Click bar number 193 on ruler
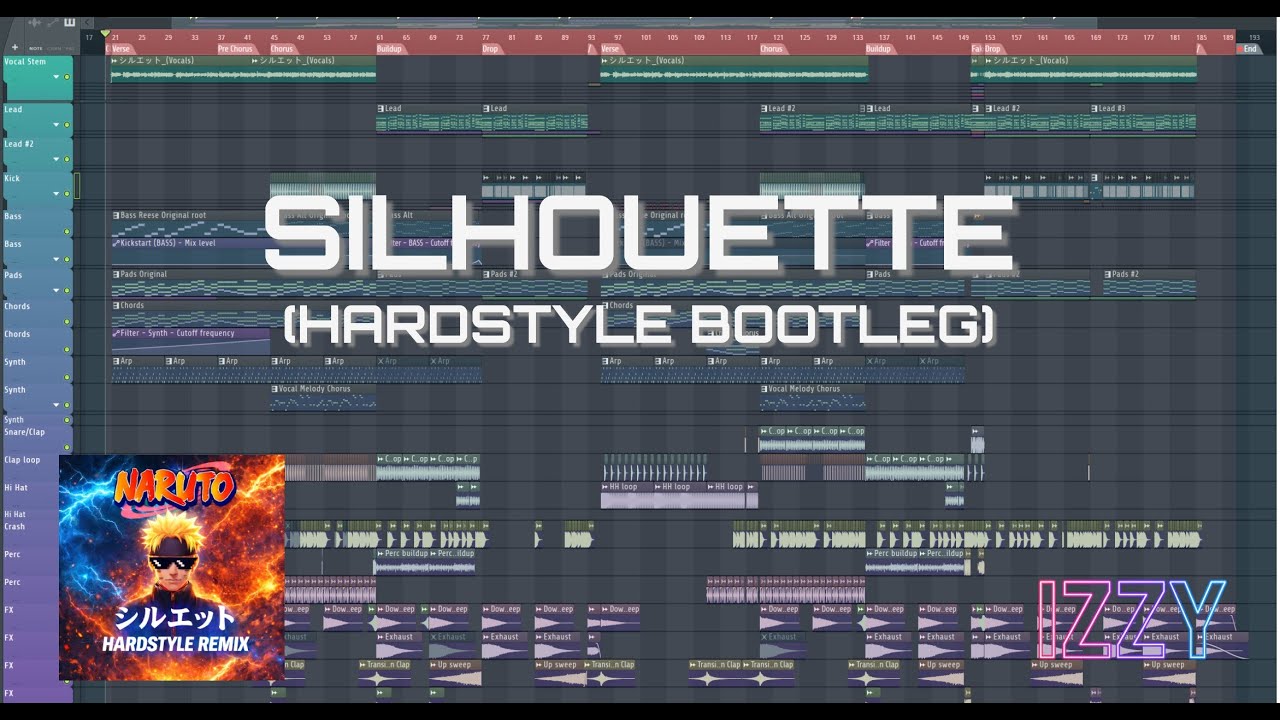The width and height of the screenshot is (1280, 720). point(1253,37)
